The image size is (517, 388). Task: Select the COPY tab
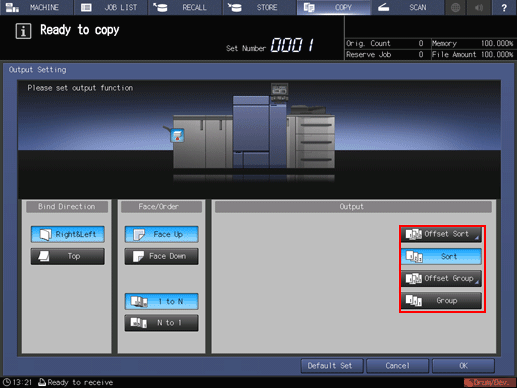coord(334,7)
